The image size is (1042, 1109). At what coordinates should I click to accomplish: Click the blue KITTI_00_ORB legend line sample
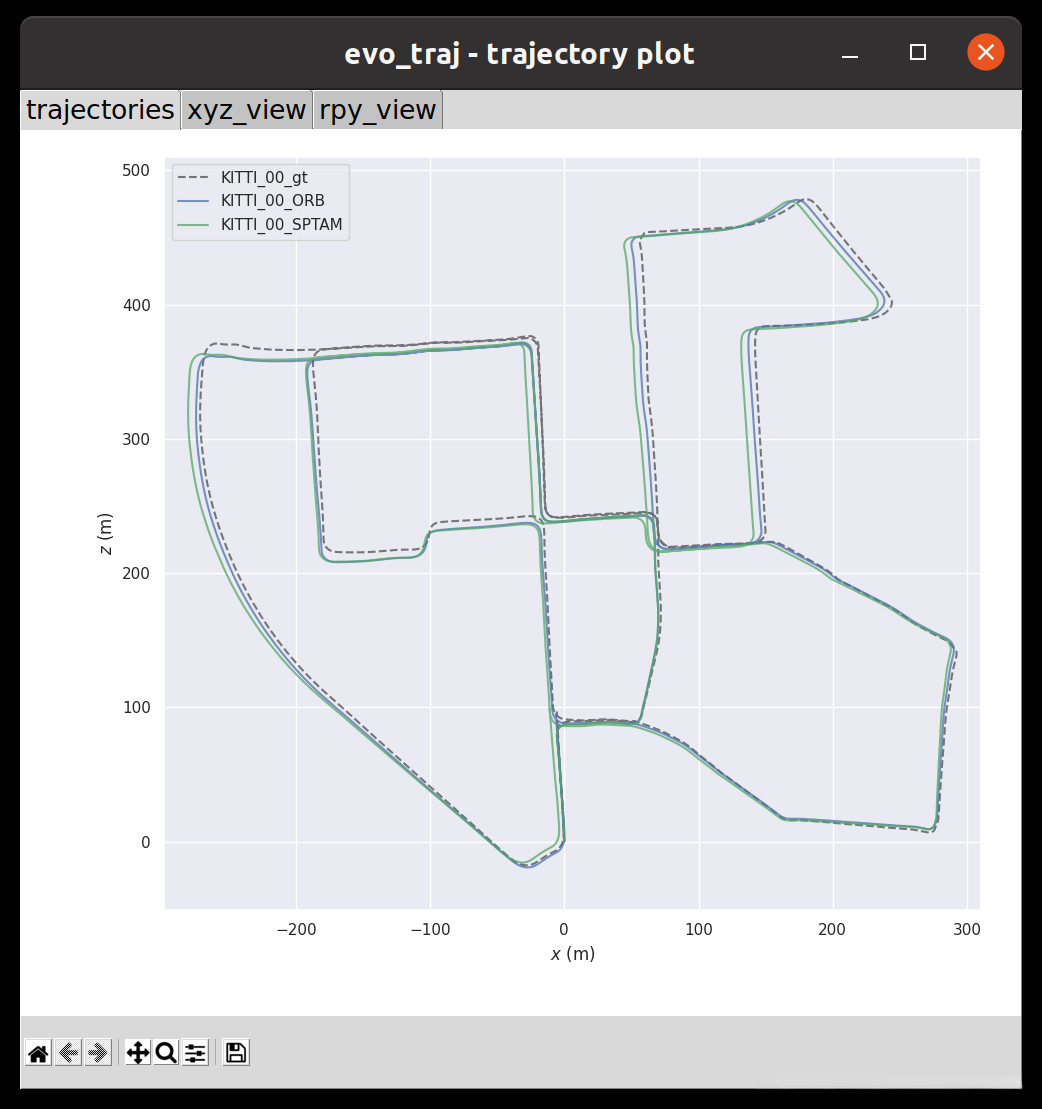[x=193, y=201]
